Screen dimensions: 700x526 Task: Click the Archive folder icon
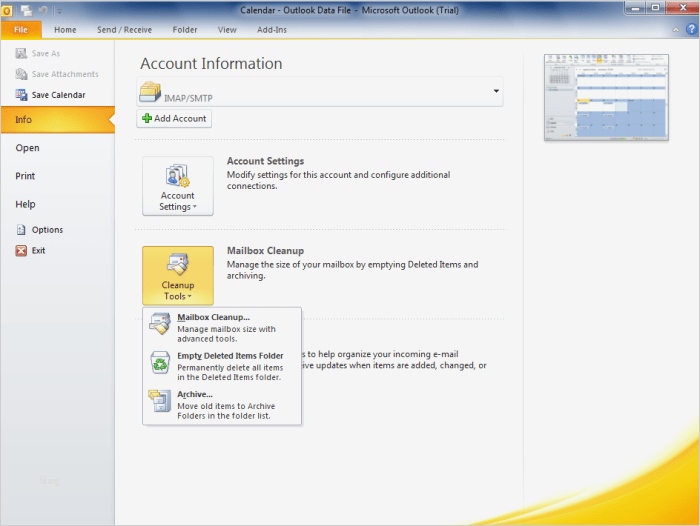160,401
